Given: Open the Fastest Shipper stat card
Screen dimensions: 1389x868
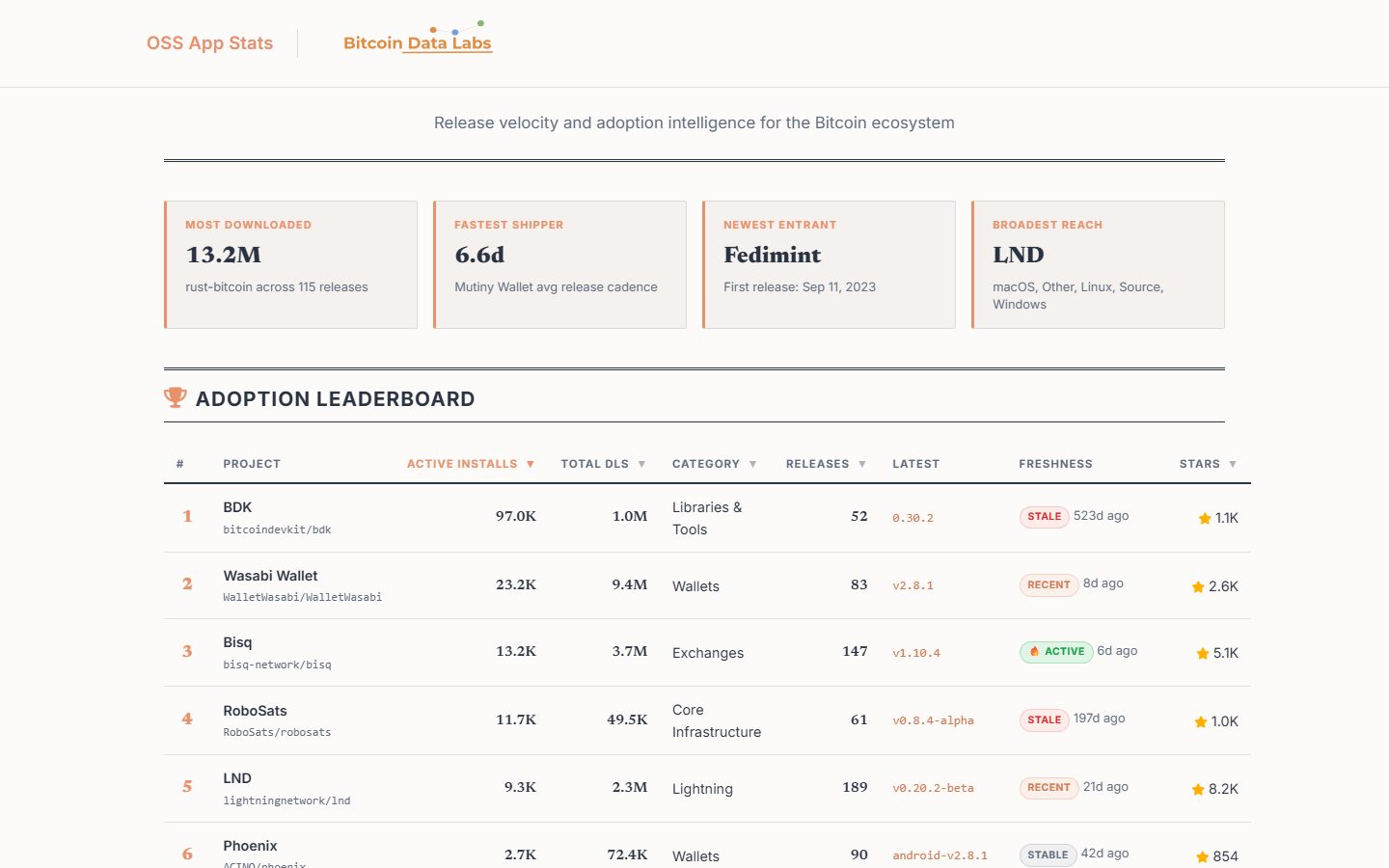Looking at the screenshot, I should [x=559, y=264].
